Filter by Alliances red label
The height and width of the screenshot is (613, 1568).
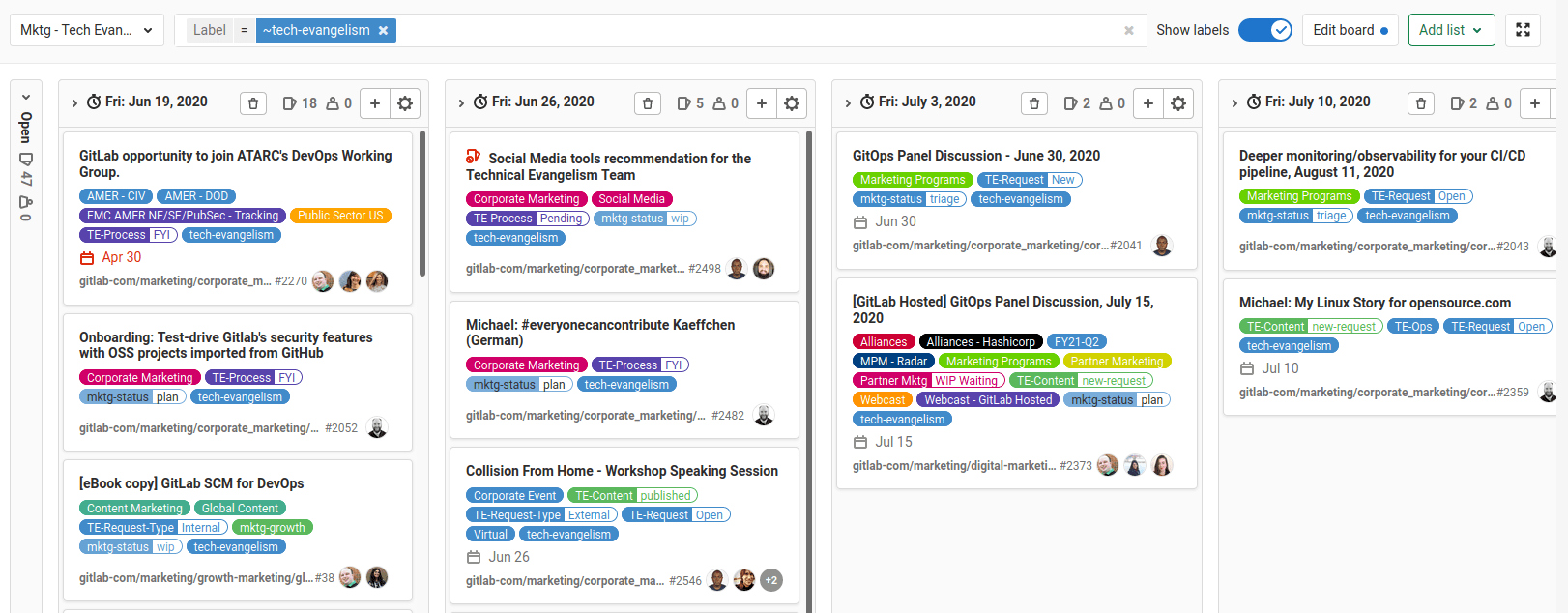(884, 342)
